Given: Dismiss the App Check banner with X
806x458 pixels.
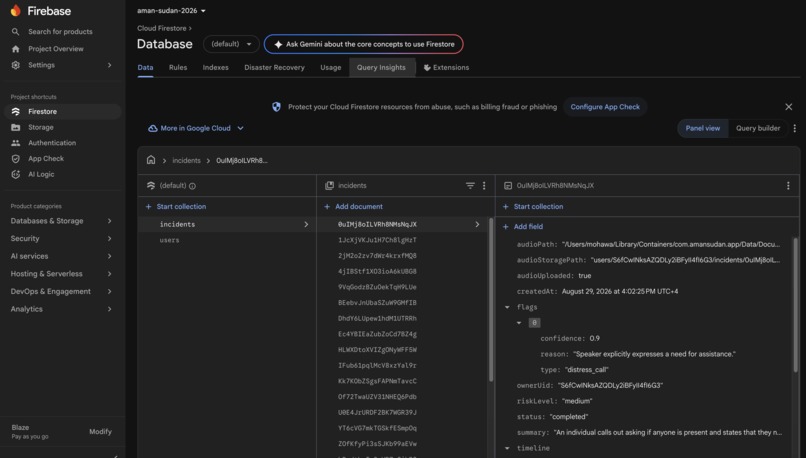Looking at the screenshot, I should (789, 107).
